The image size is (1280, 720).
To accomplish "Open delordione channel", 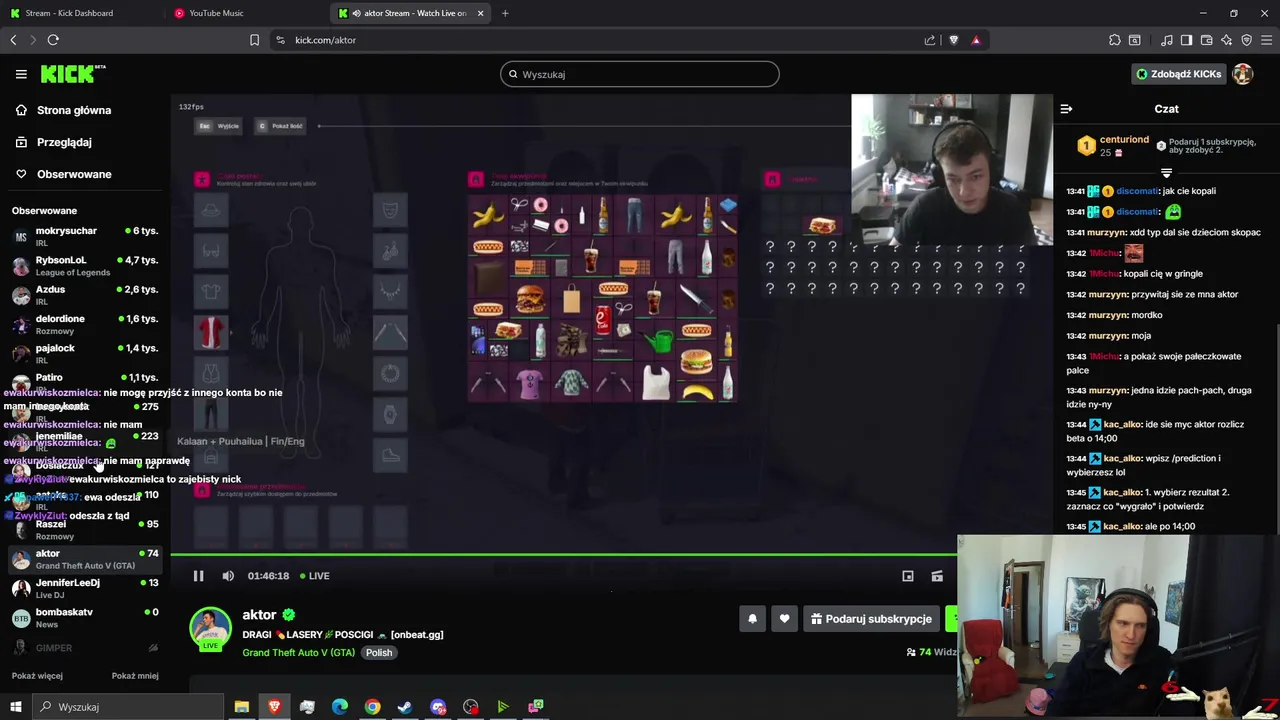I will [85, 324].
